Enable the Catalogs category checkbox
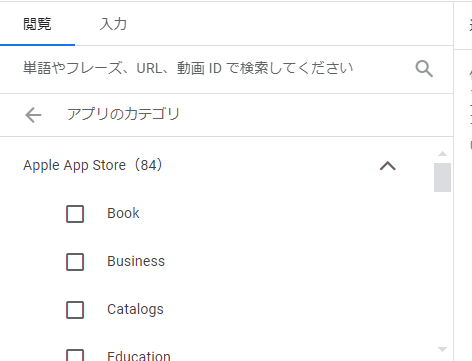The width and height of the screenshot is (472, 361). click(x=75, y=310)
